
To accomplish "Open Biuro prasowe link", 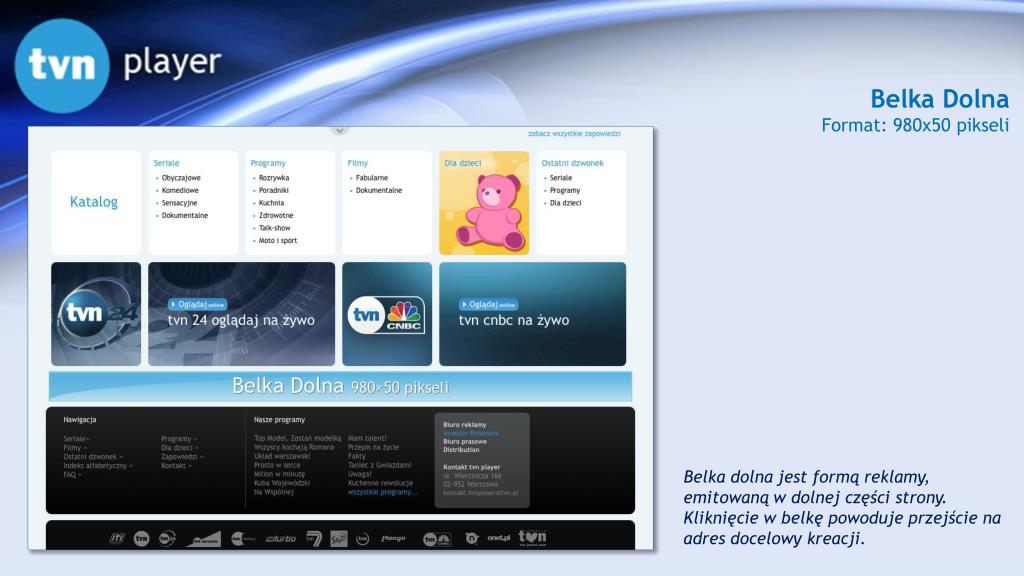I will point(465,441).
